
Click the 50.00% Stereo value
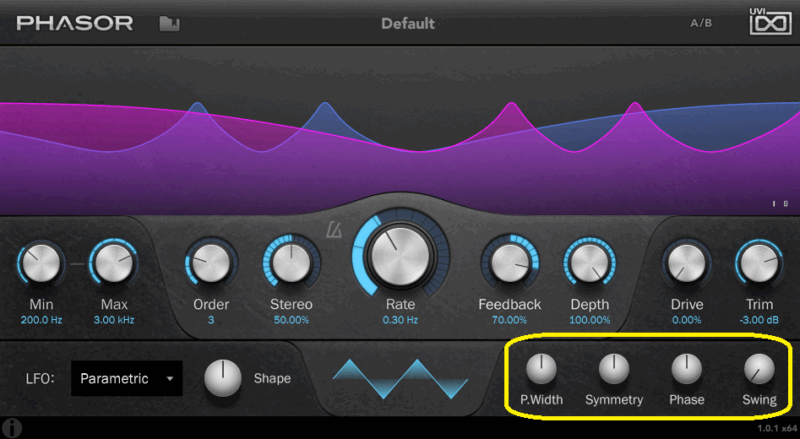(291, 320)
